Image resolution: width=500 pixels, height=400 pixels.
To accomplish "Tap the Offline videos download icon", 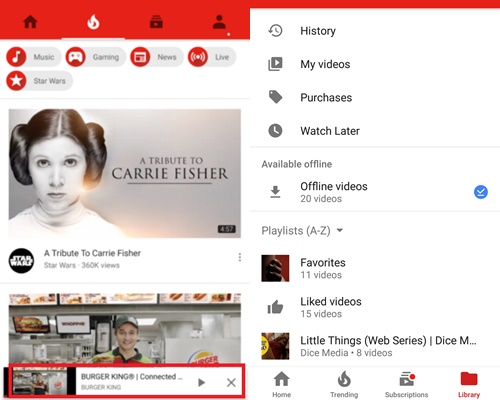I will coord(275,192).
